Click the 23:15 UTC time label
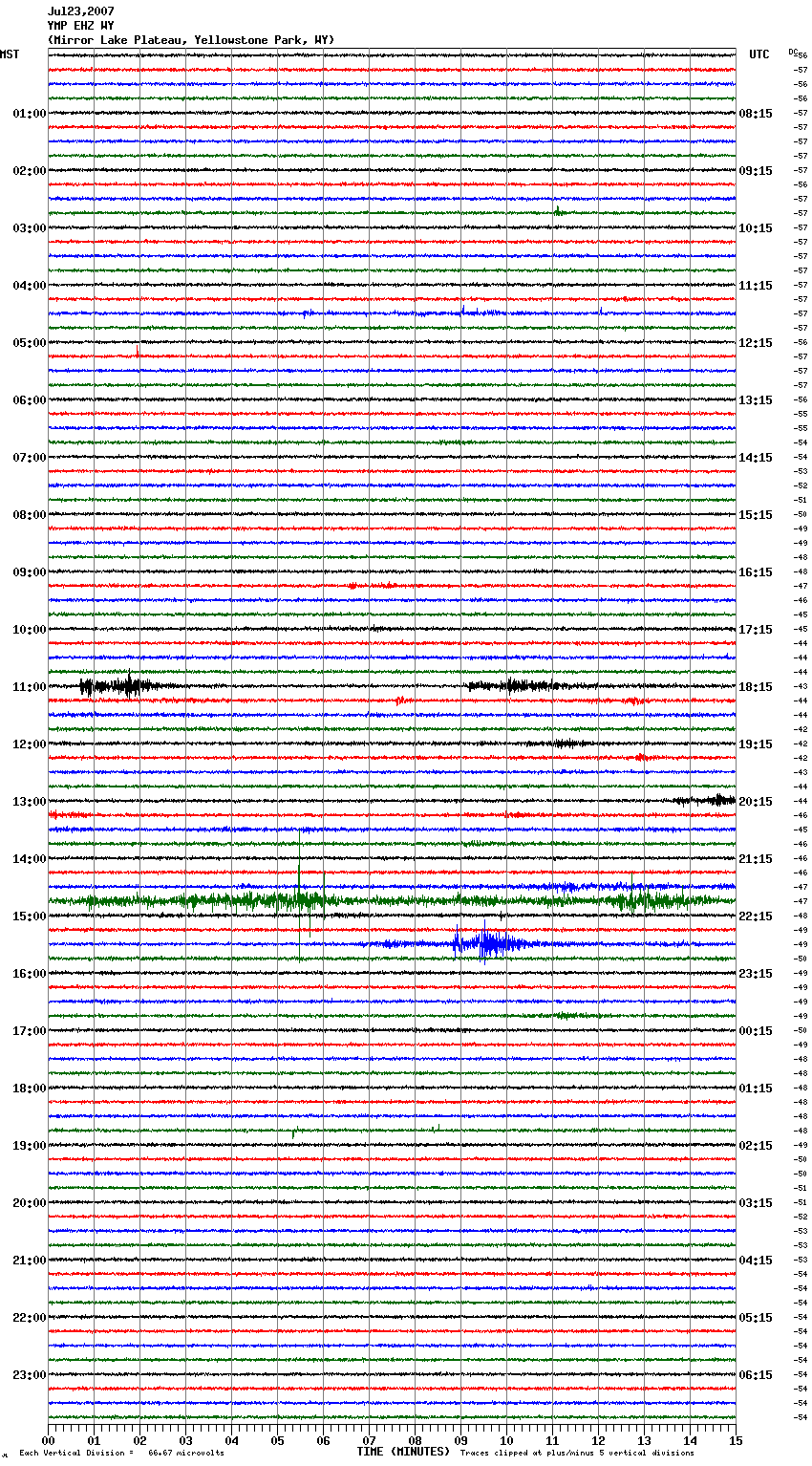 coord(756,974)
